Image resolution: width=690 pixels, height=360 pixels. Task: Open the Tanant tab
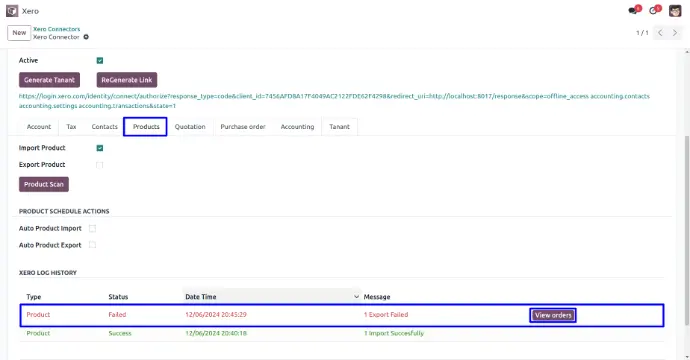(x=339, y=127)
